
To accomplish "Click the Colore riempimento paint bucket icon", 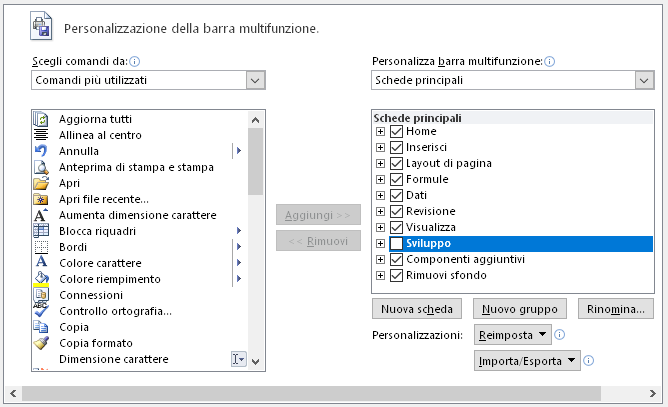I will click(41, 279).
